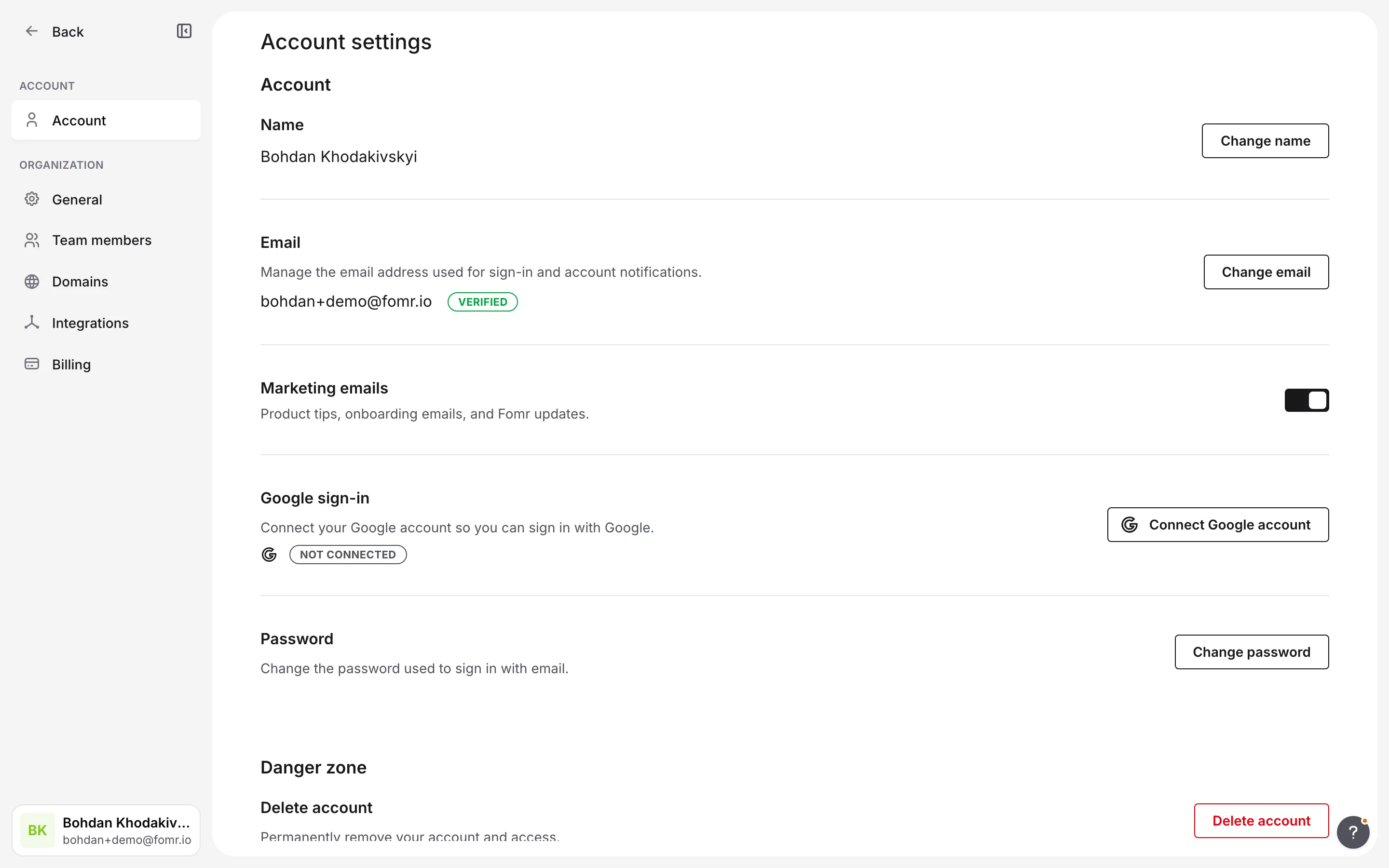Screen dimensions: 1389x868
Task: Click Connect Google account button
Action: tap(1218, 525)
